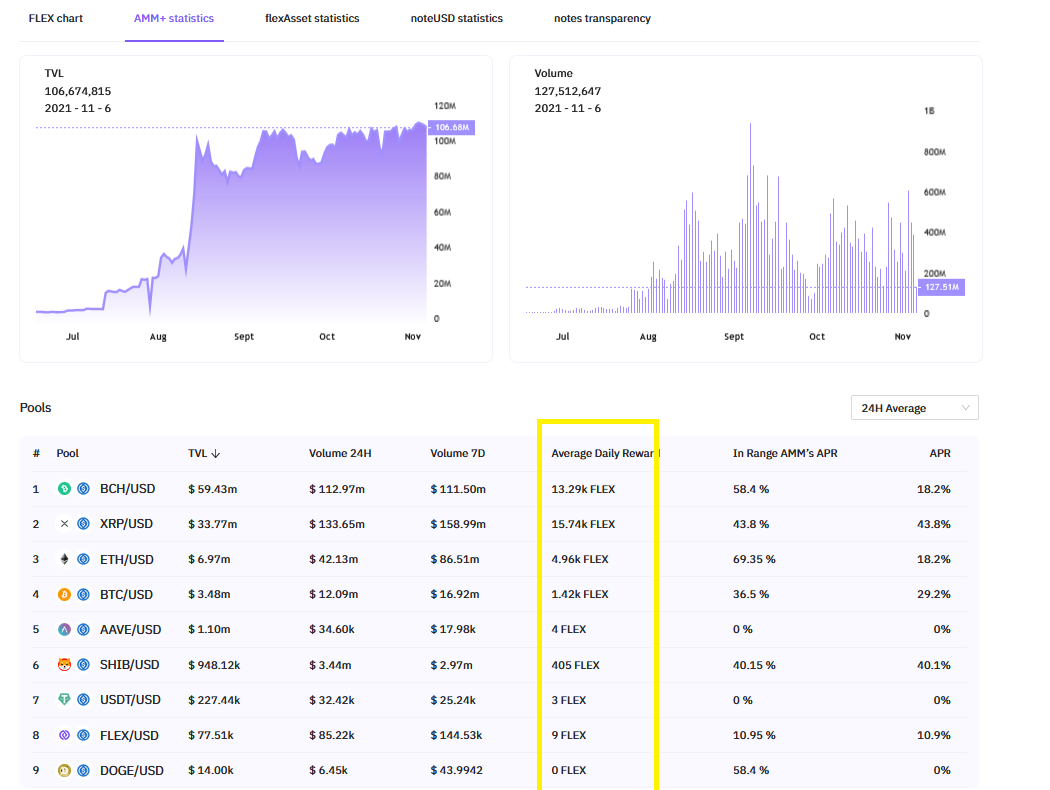The image size is (1050, 790).
Task: Click the ETH diamond icon
Action: tap(64, 559)
